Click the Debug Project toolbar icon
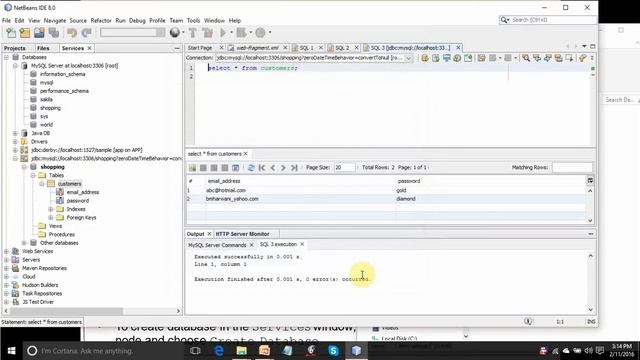The image size is (640, 360). pos(241,33)
